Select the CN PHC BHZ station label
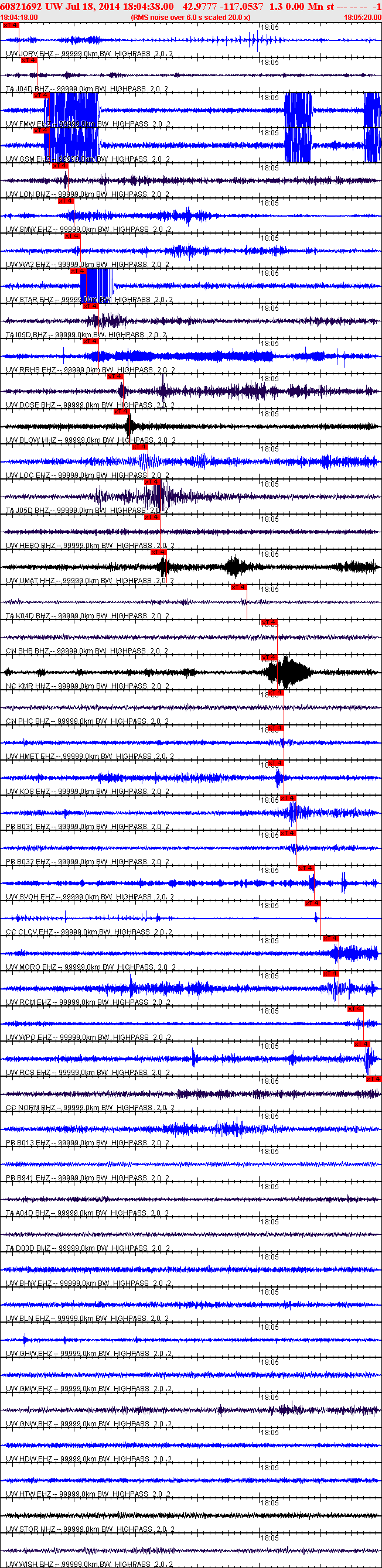Viewport: 382px width, 1568px height. click(x=28, y=722)
